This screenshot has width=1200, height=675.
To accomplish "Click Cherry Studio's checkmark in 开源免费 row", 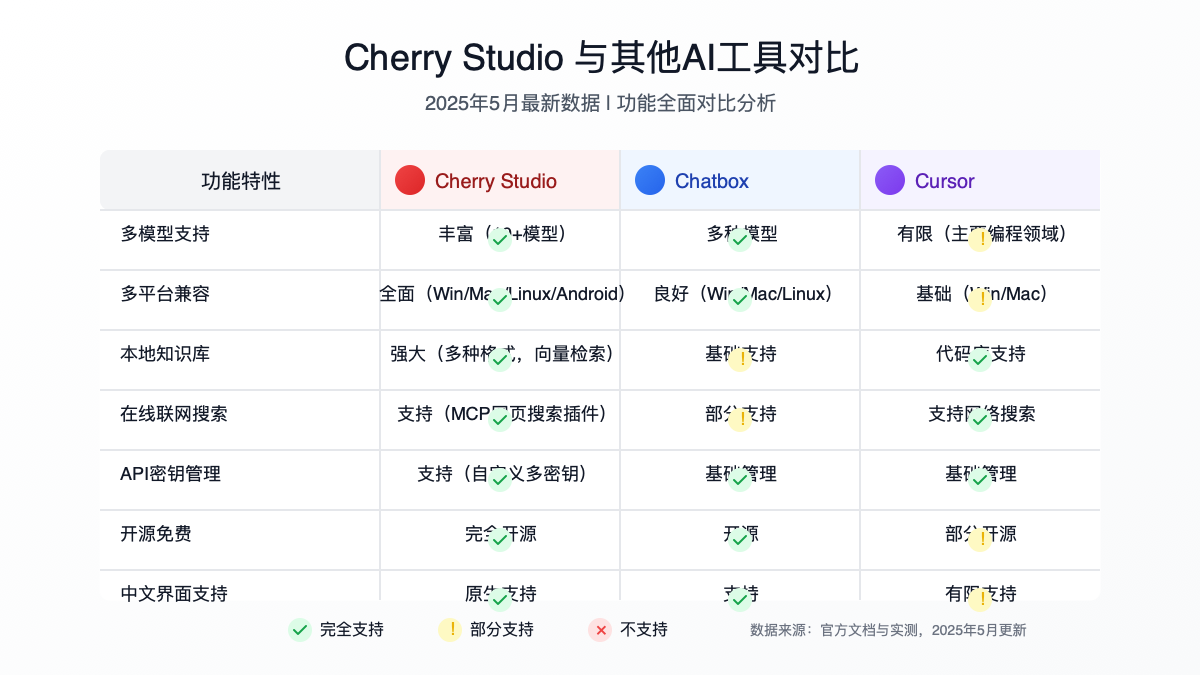I will 500,540.
